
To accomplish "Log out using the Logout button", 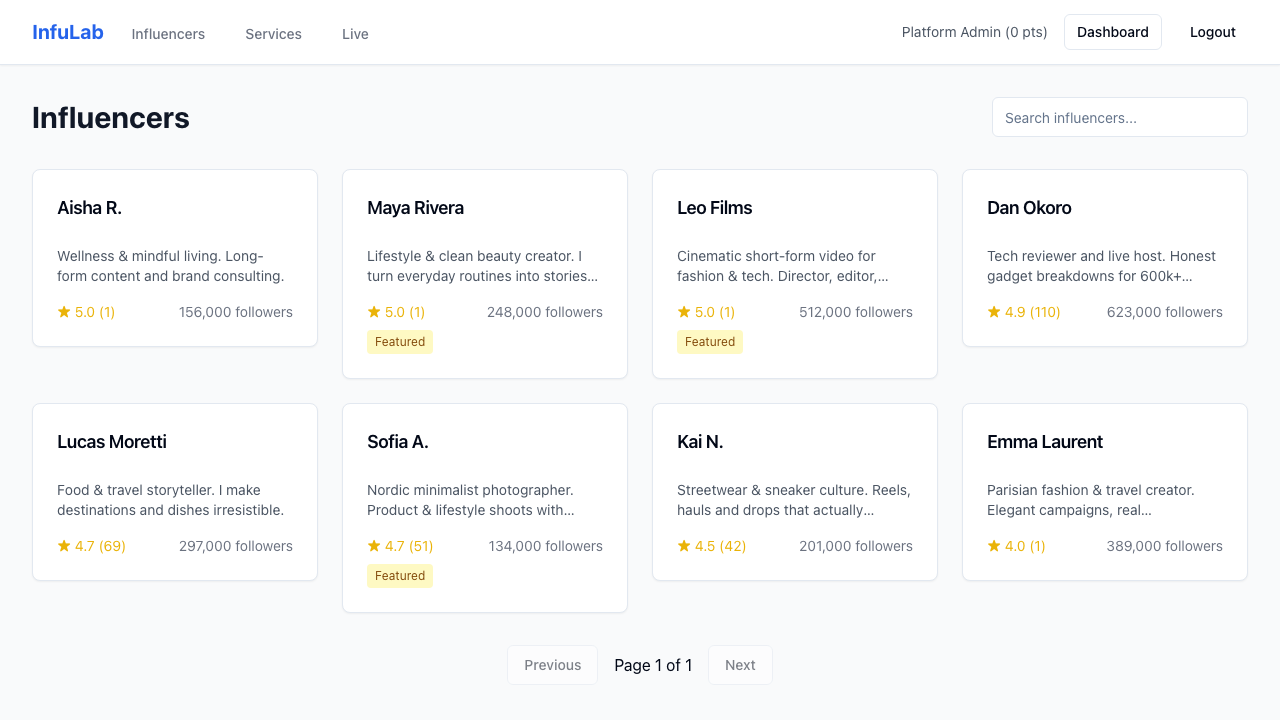I will tap(1213, 32).
